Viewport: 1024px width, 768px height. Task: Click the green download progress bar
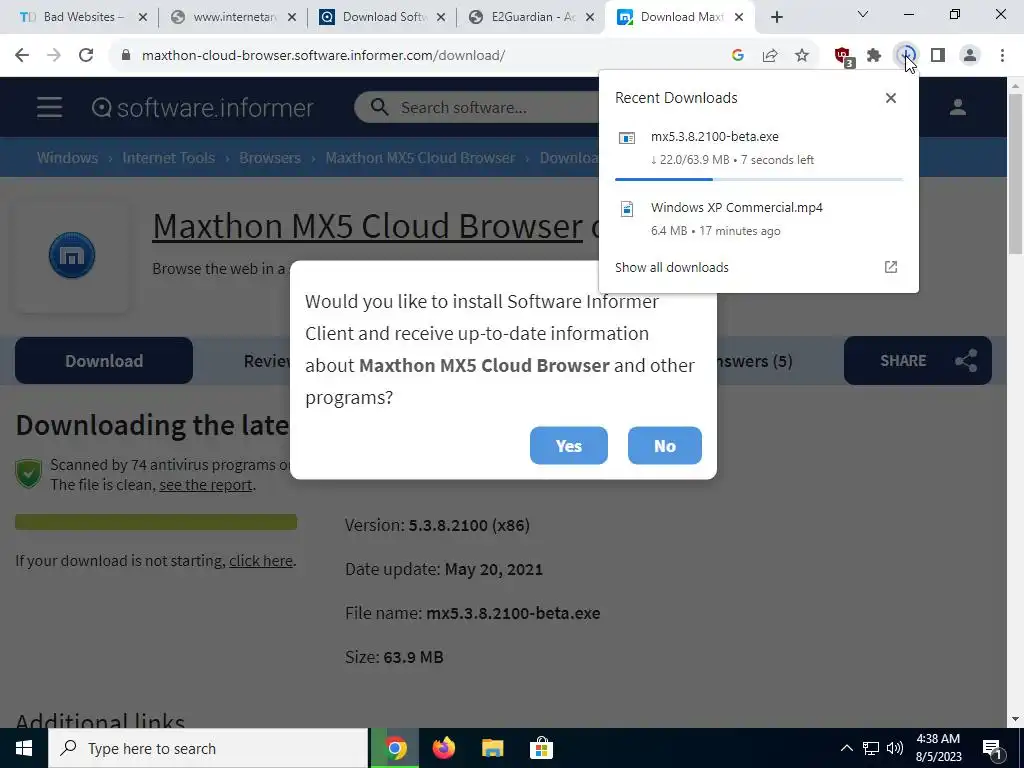[156, 522]
